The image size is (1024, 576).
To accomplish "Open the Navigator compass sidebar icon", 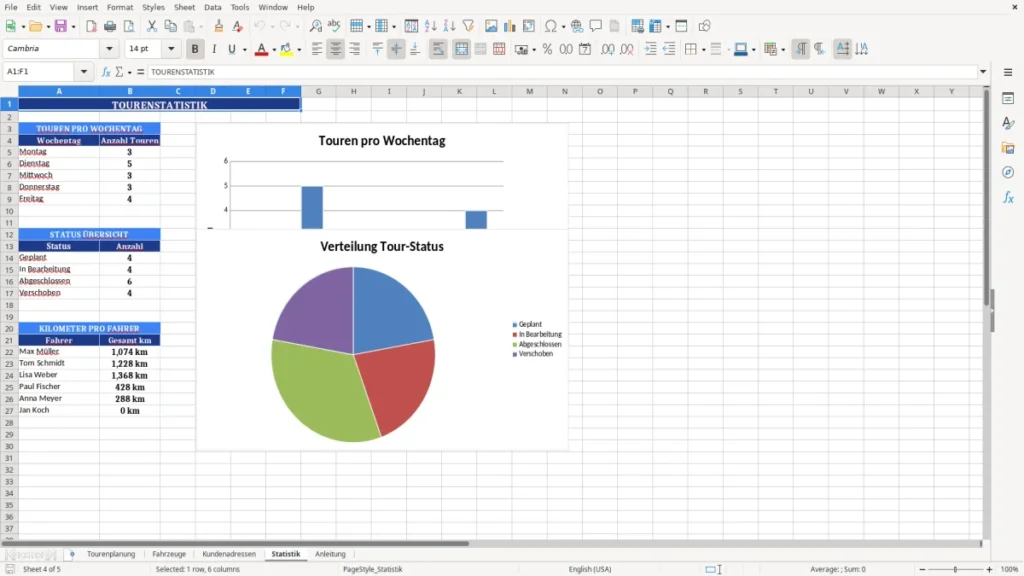I will pos(1008,172).
